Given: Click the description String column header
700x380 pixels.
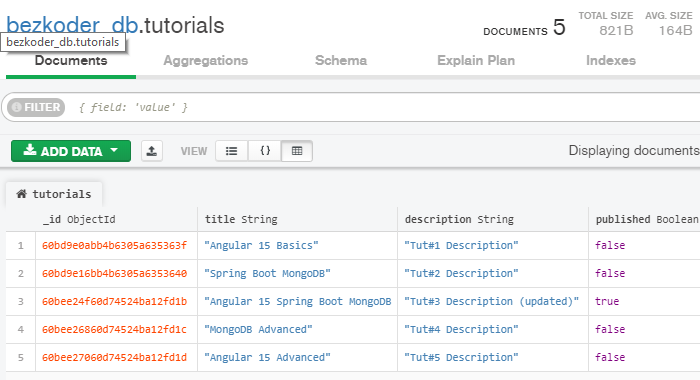Looking at the screenshot, I should tap(459, 219).
